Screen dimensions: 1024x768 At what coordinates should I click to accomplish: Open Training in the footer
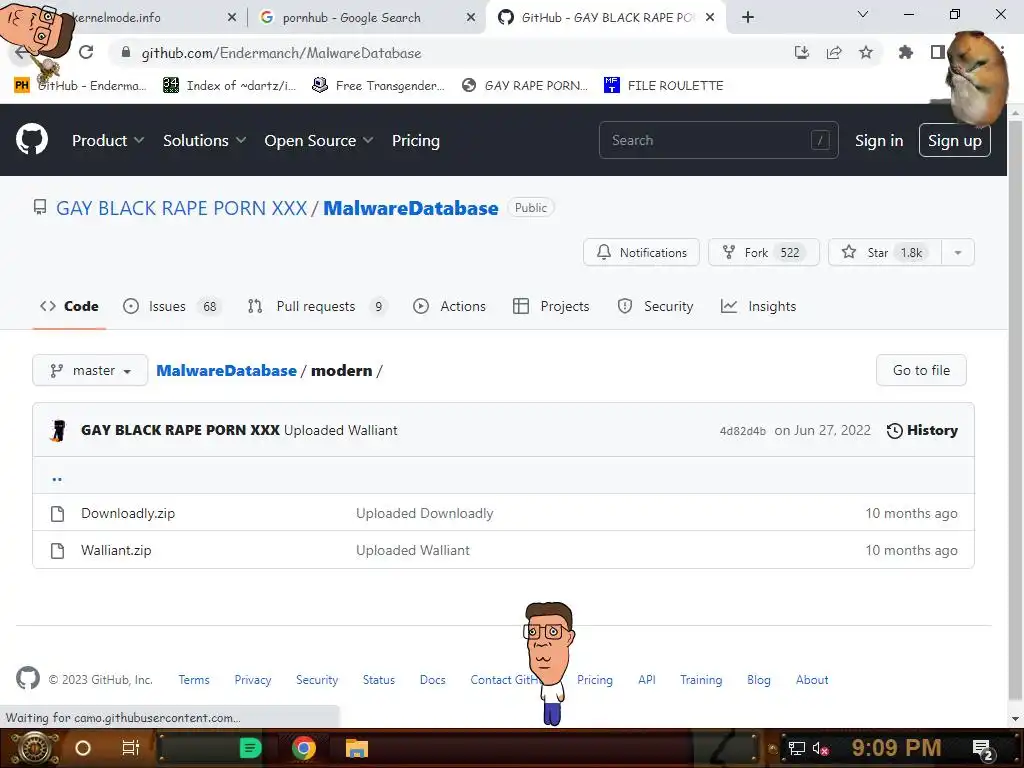[x=701, y=680]
